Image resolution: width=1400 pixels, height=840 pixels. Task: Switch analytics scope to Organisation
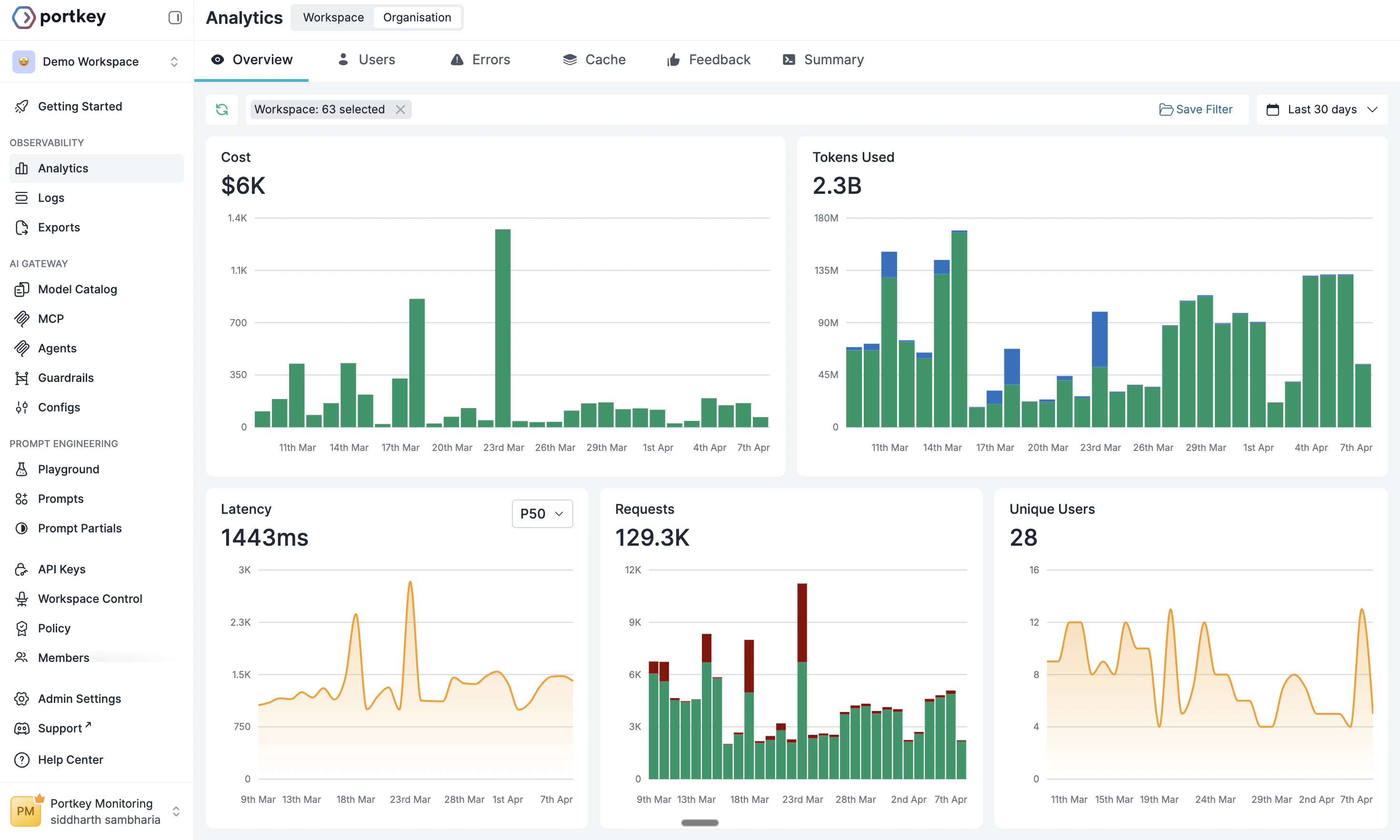[417, 17]
